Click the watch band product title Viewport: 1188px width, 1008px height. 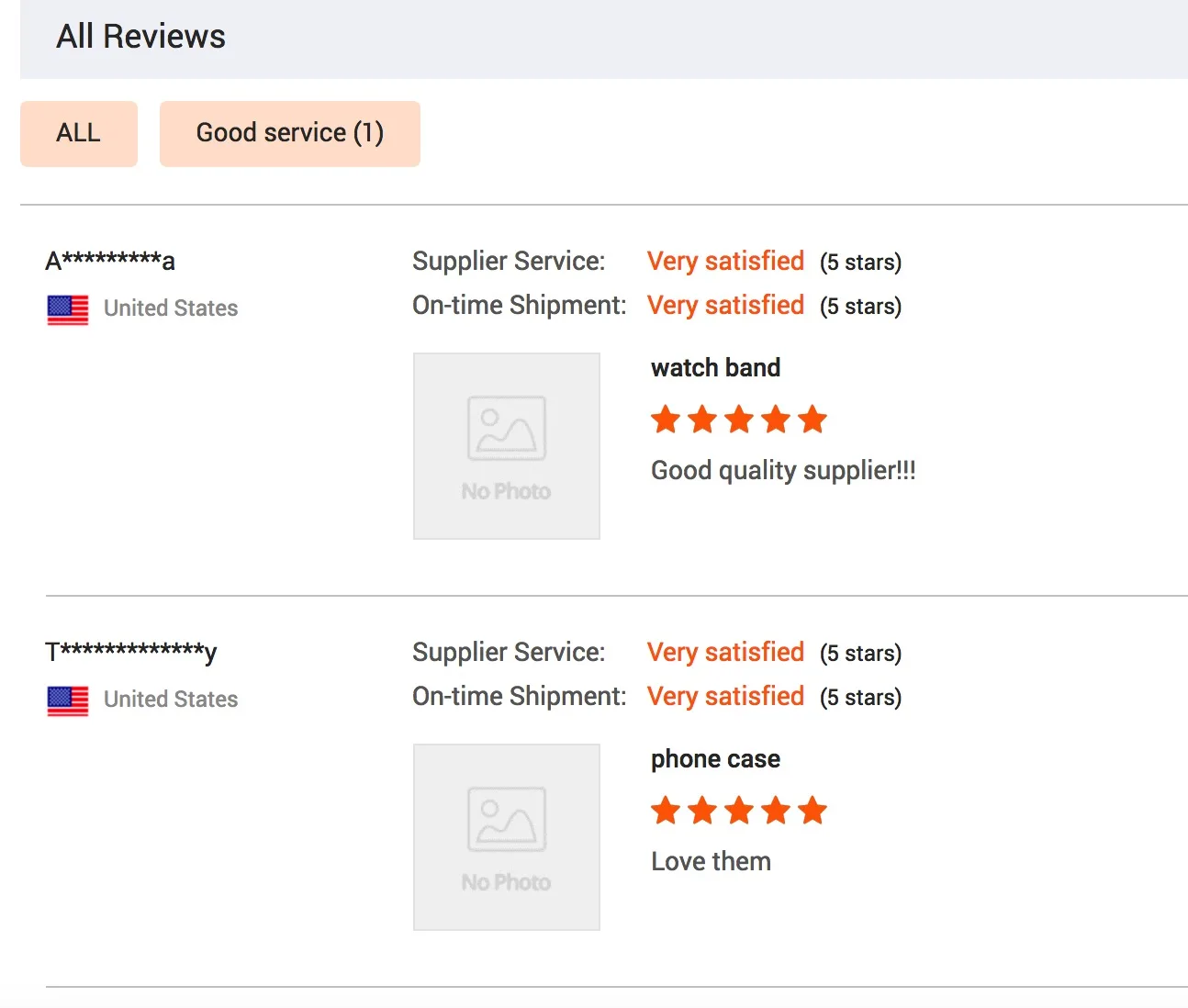[x=715, y=368]
